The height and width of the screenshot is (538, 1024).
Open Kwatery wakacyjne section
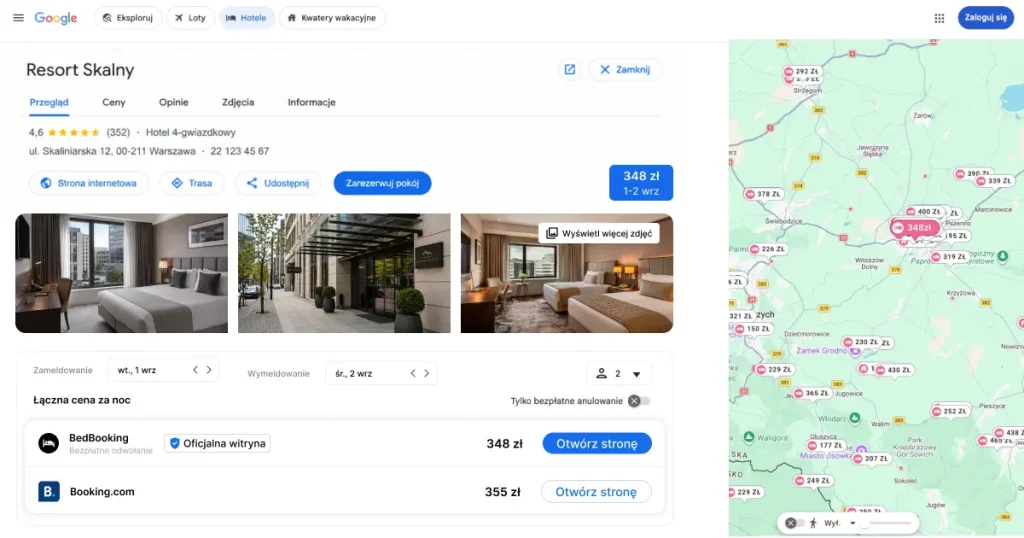[x=332, y=18]
